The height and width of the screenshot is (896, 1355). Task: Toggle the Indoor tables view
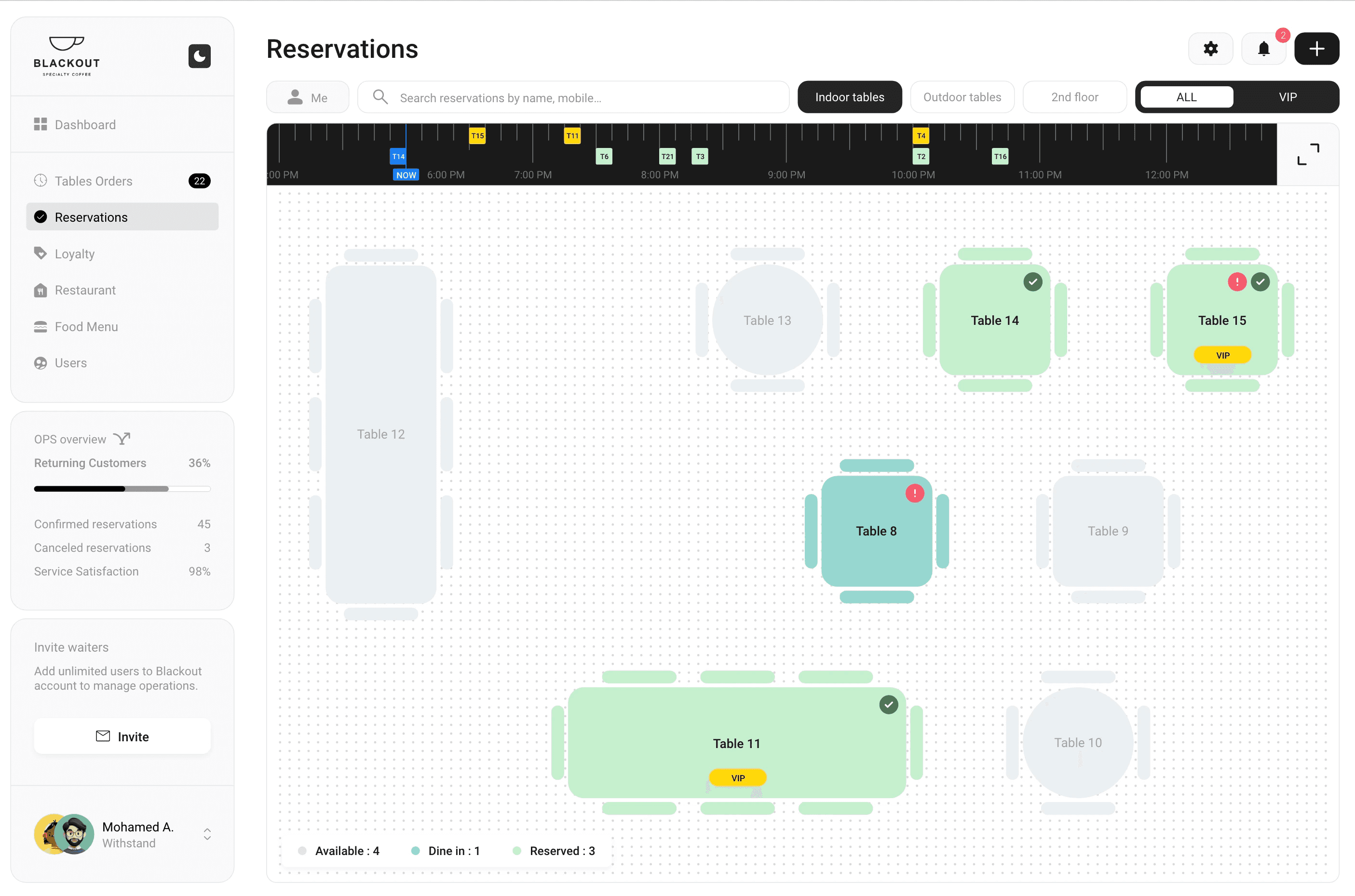click(x=849, y=97)
